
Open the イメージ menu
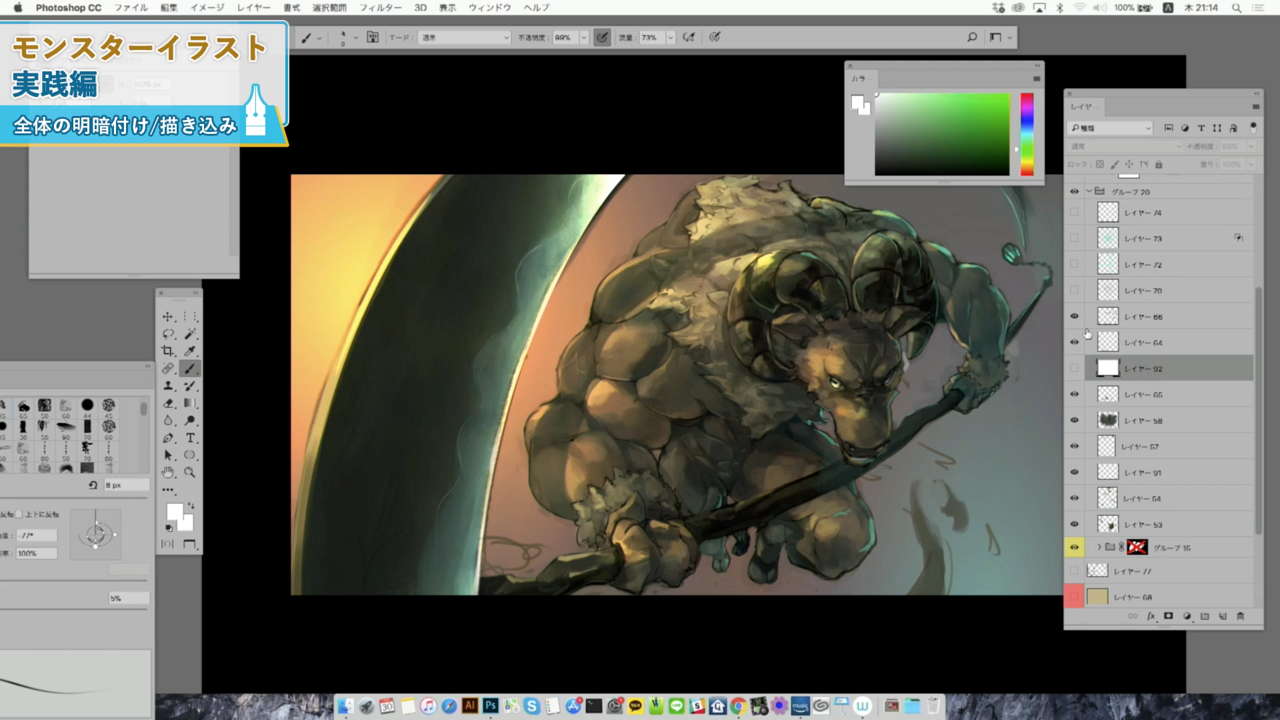click(x=207, y=7)
